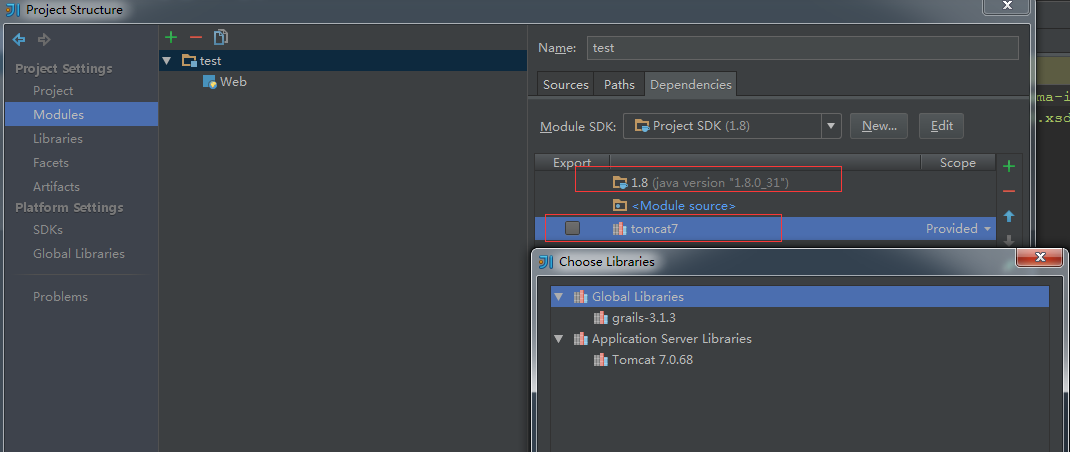Click the tomcat7 library icon

point(619,229)
